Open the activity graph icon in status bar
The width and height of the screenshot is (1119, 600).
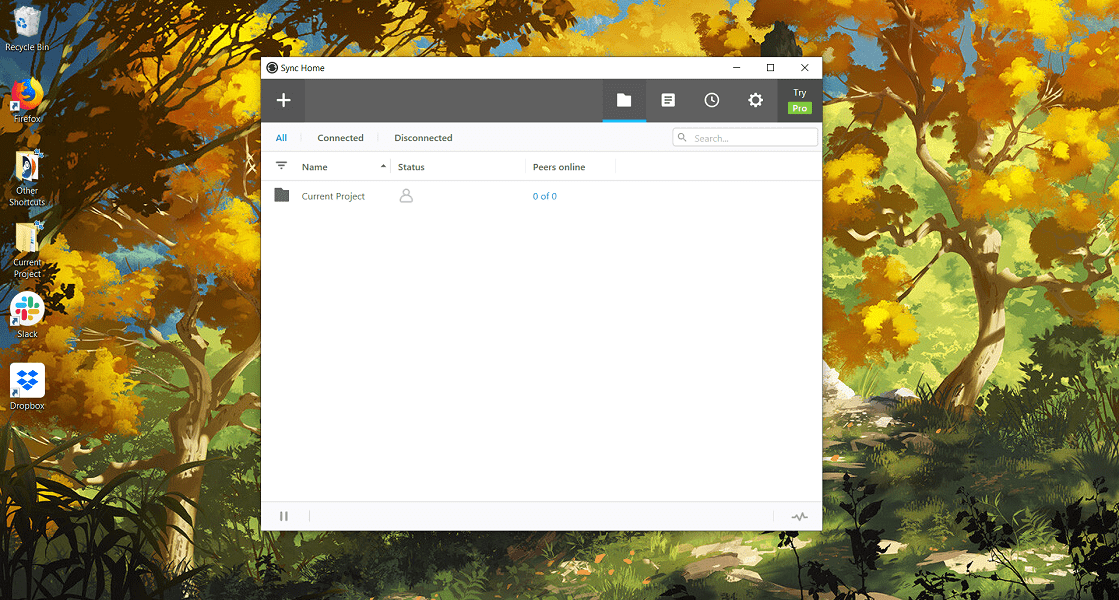799,517
